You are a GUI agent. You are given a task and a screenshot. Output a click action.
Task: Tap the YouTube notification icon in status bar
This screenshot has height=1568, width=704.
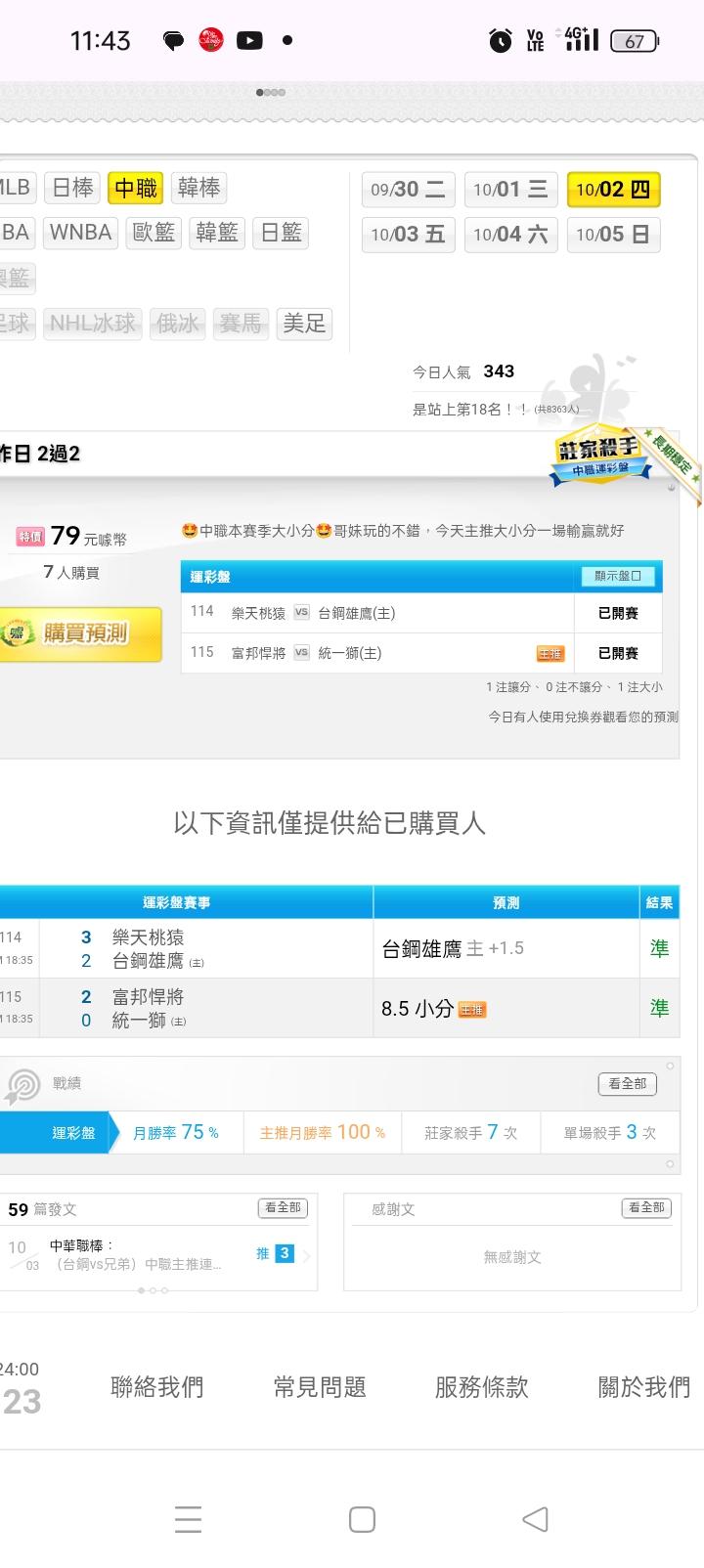click(x=249, y=40)
